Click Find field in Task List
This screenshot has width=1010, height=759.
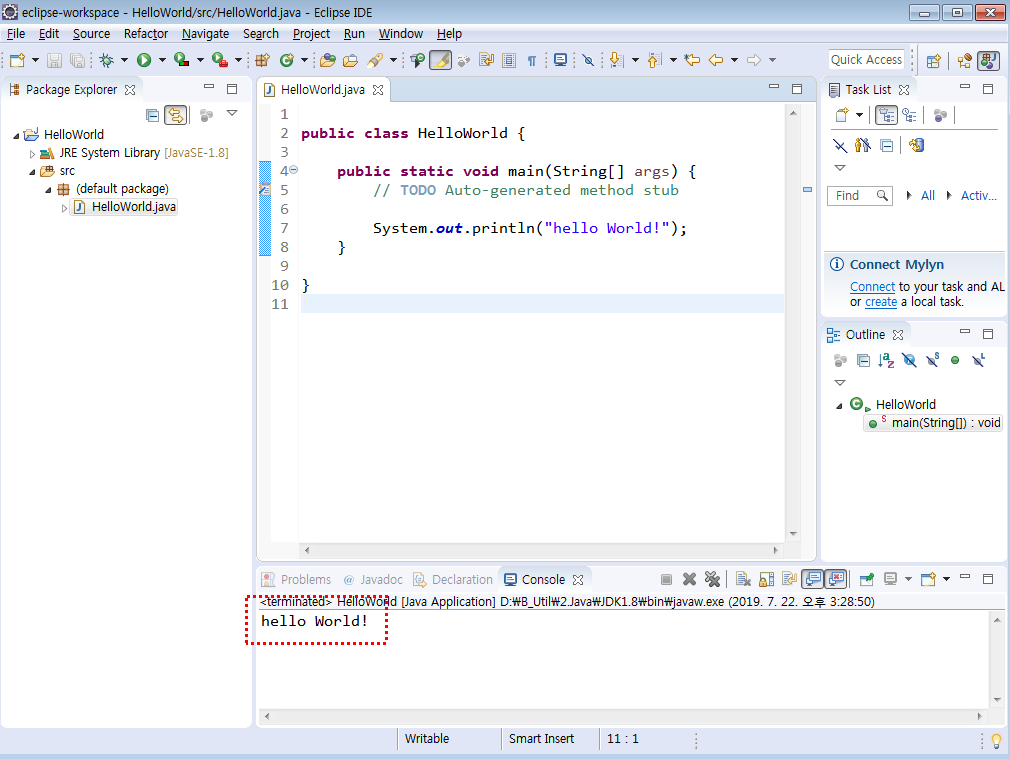[860, 195]
